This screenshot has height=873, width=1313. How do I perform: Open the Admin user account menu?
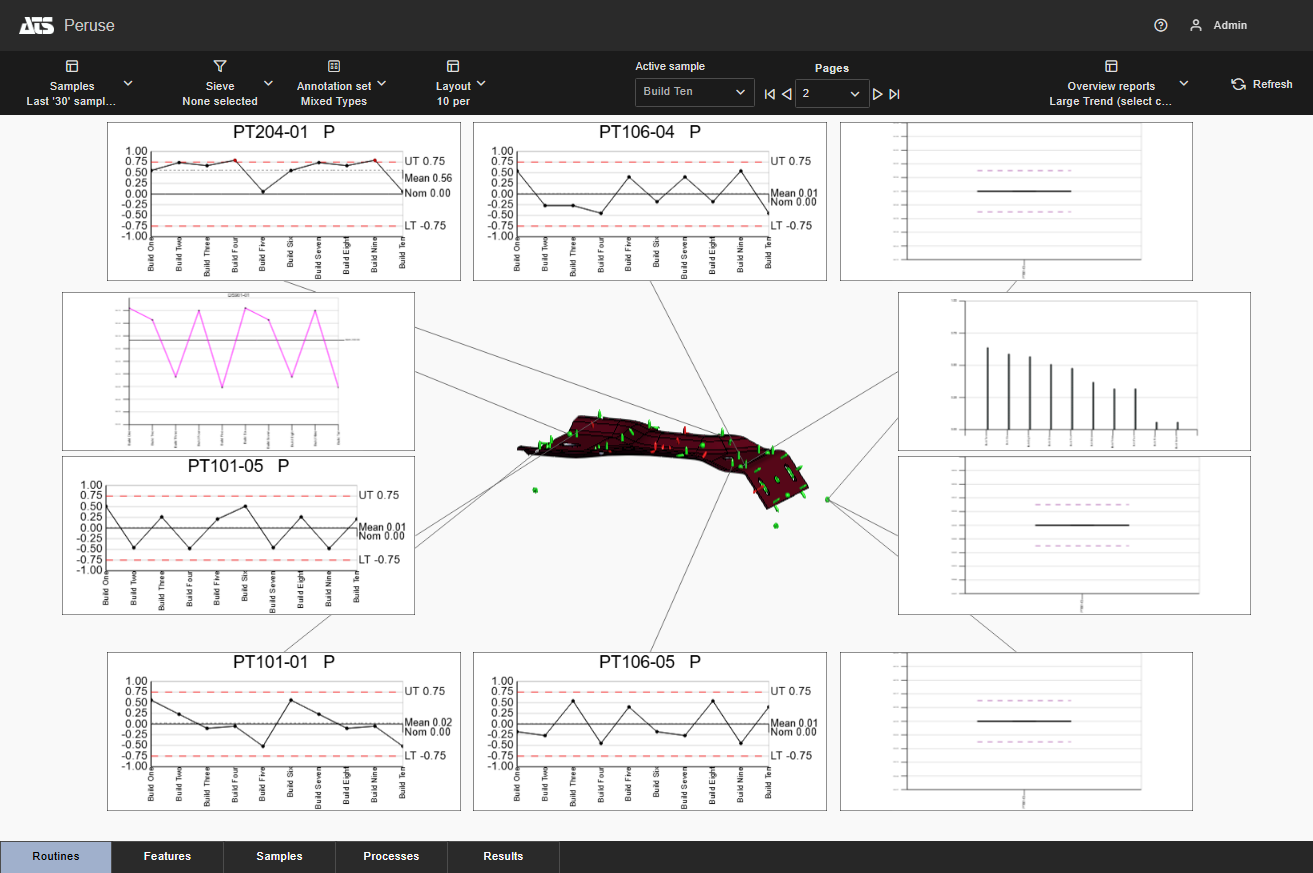click(x=1218, y=26)
